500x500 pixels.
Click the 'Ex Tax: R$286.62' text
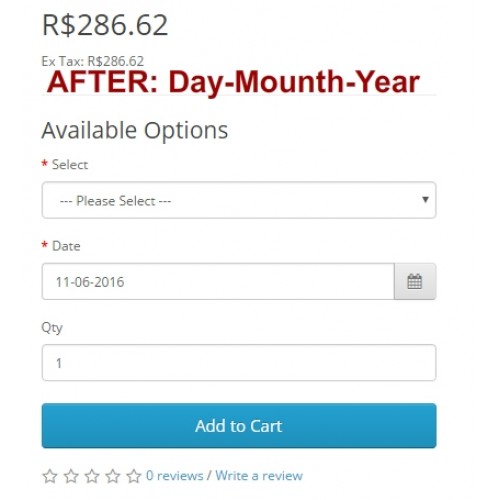click(93, 61)
